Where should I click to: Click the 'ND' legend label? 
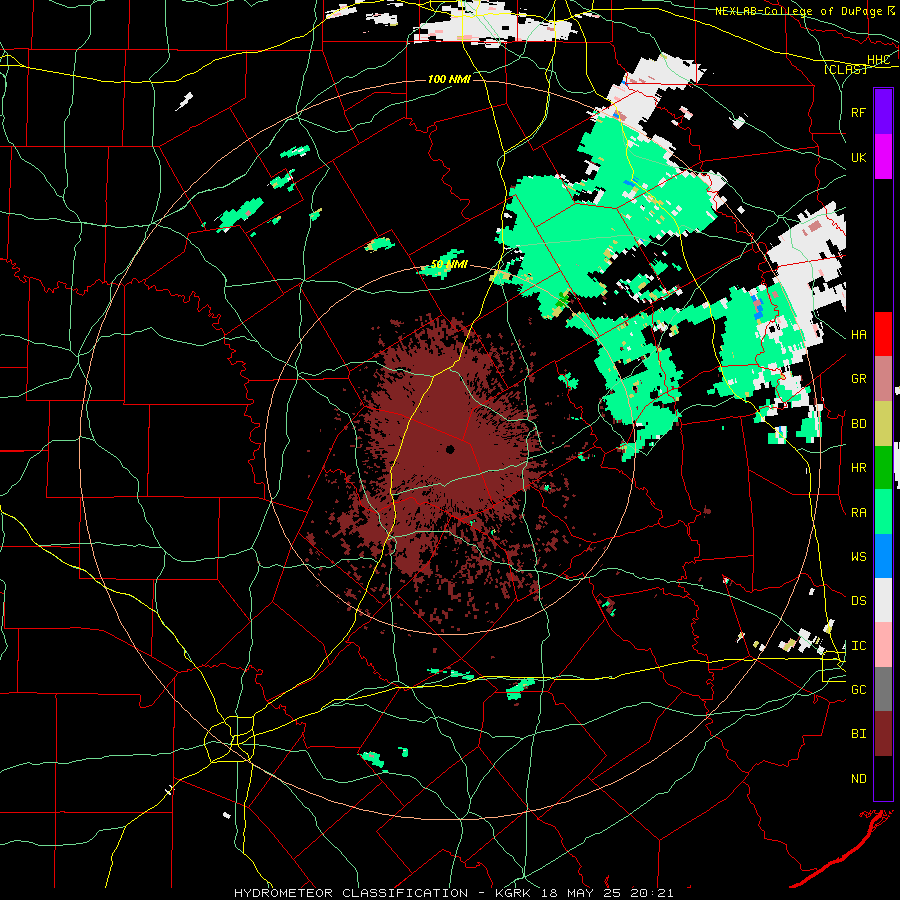click(858, 778)
